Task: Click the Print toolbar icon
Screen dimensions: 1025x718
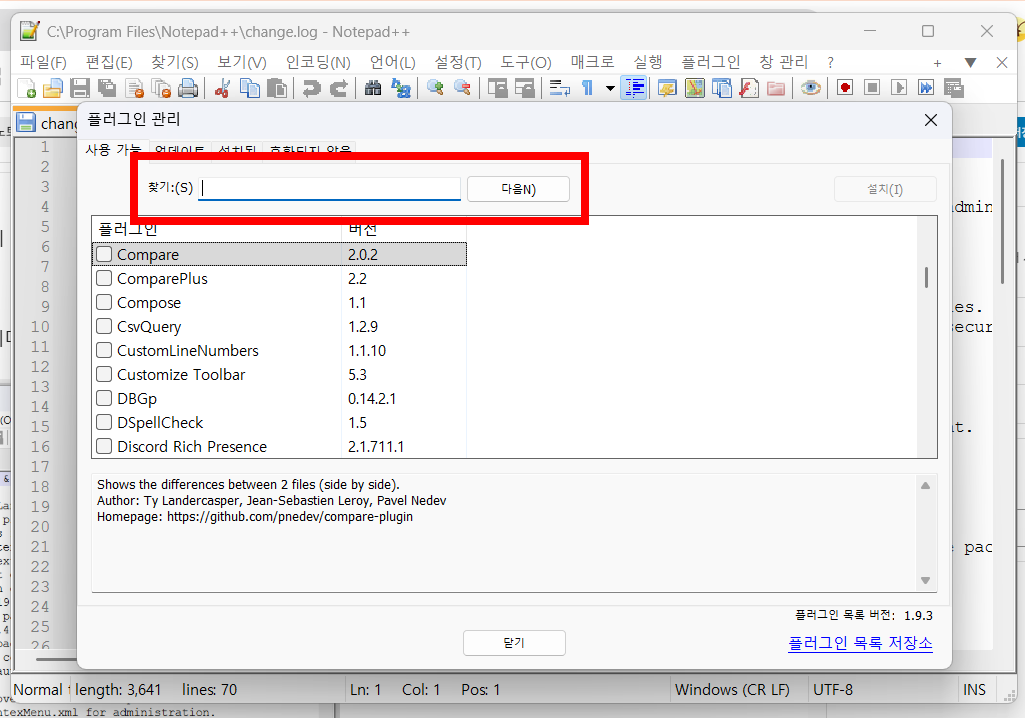Action: 188,88
